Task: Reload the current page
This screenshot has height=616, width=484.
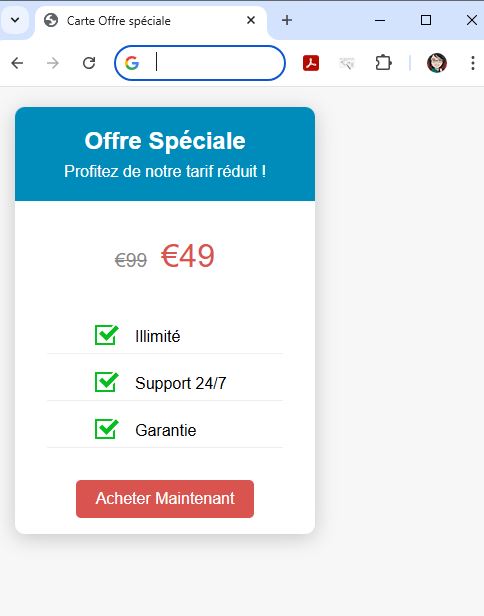Action: (89, 63)
